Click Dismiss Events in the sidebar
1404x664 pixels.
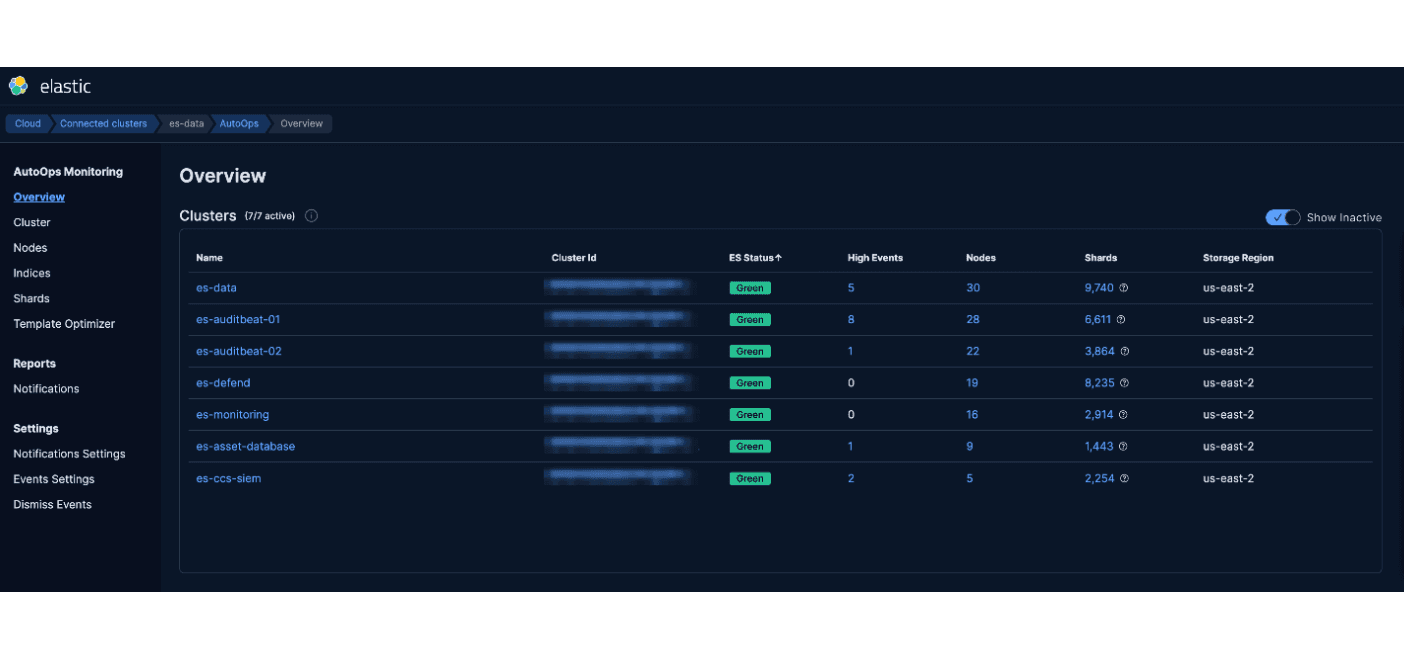tap(52, 504)
